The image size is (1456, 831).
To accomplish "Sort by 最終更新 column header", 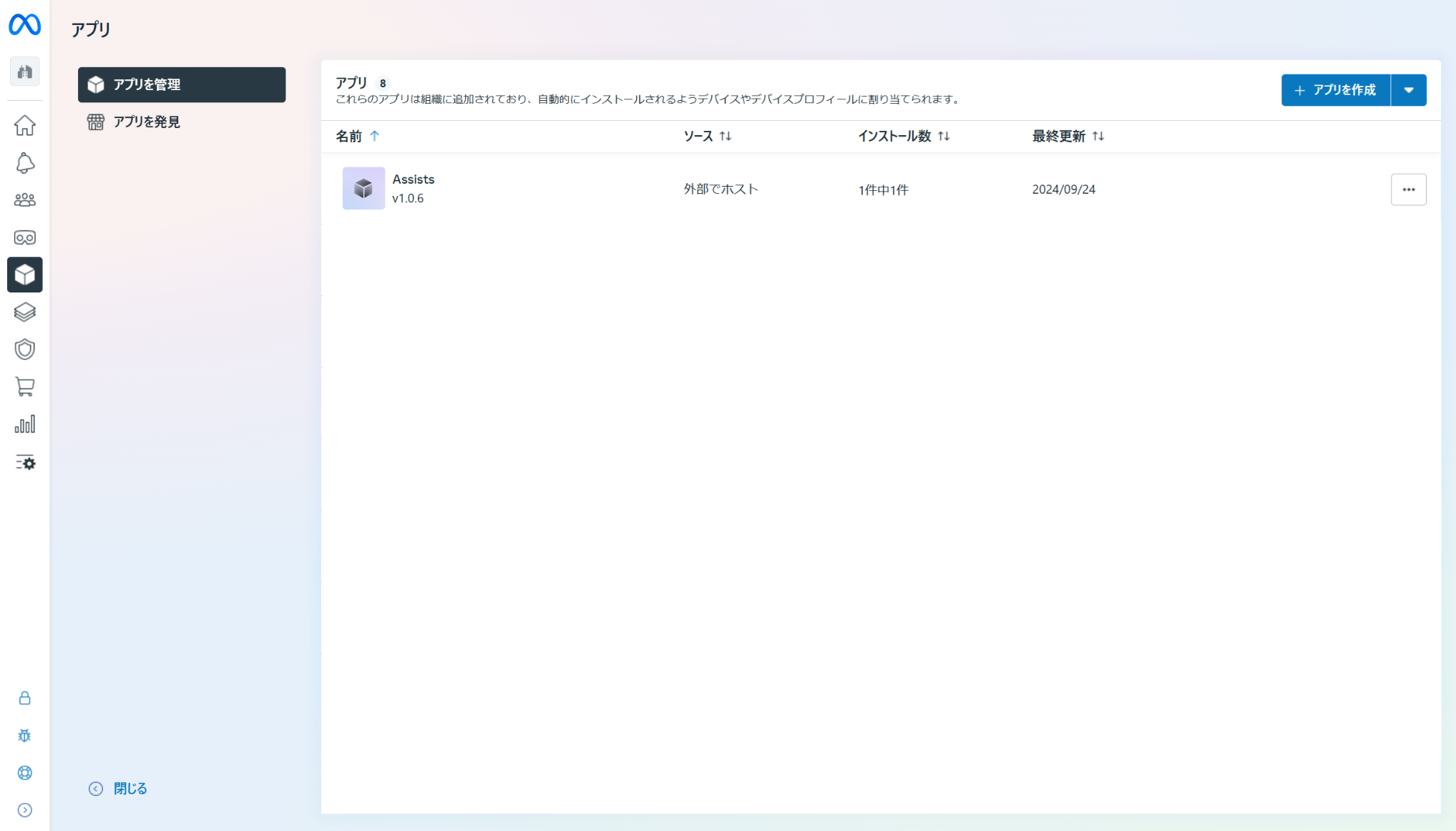I will (1067, 136).
